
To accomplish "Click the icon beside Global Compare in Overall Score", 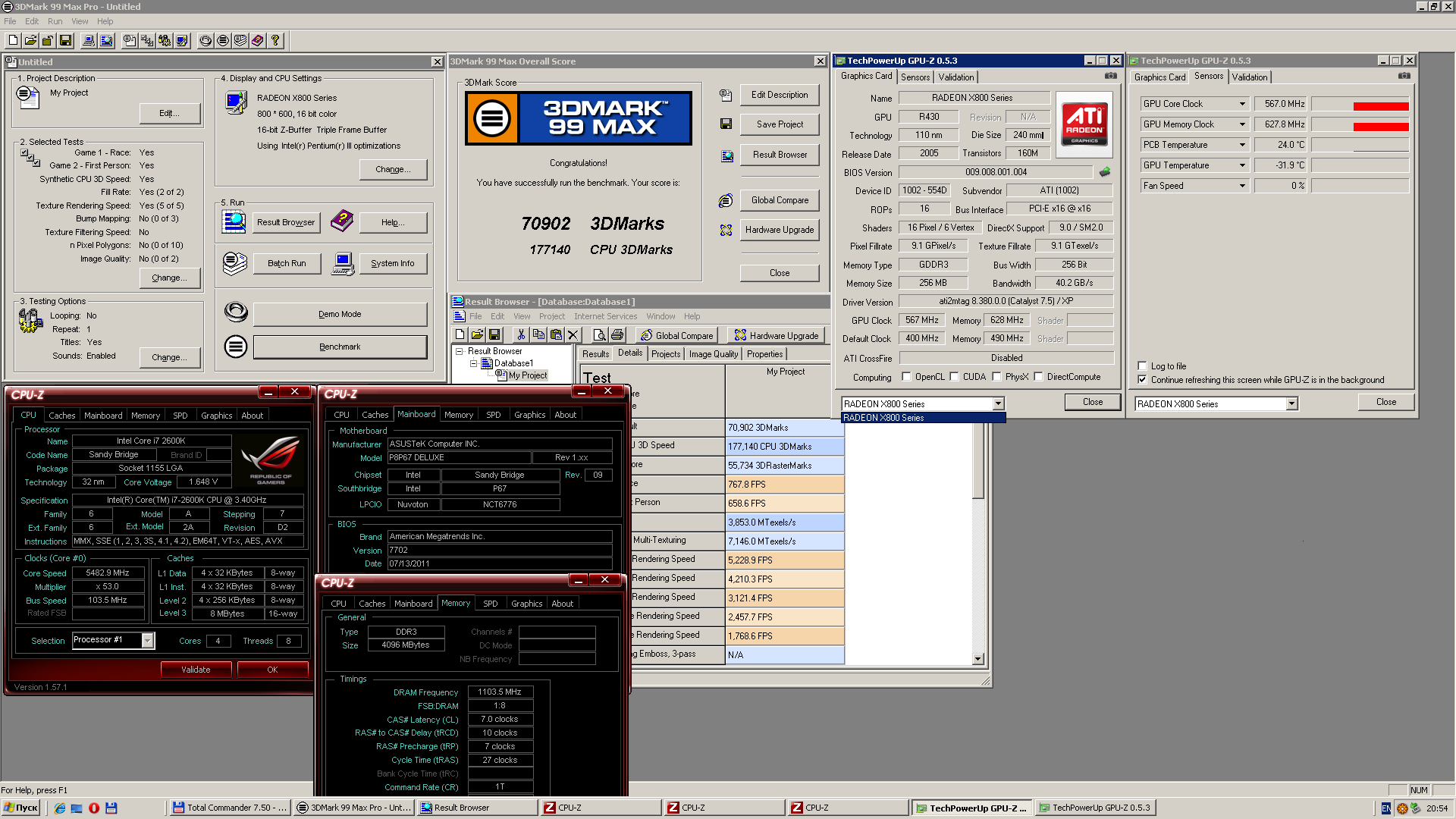I will click(726, 200).
